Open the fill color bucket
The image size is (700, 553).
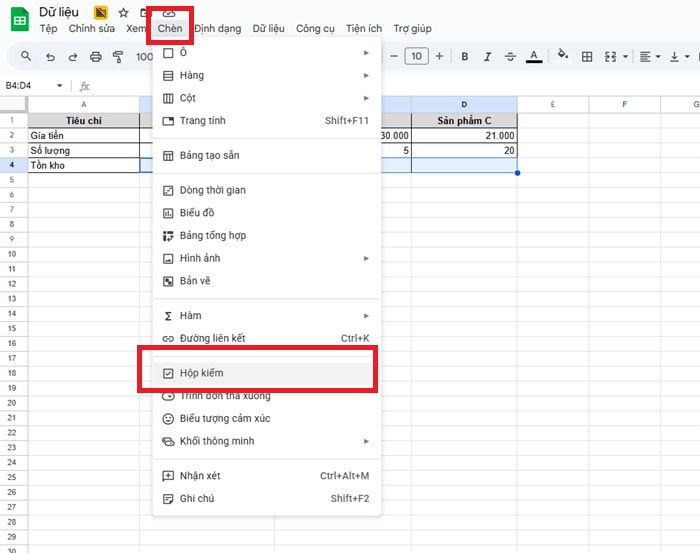pyautogui.click(x=563, y=55)
